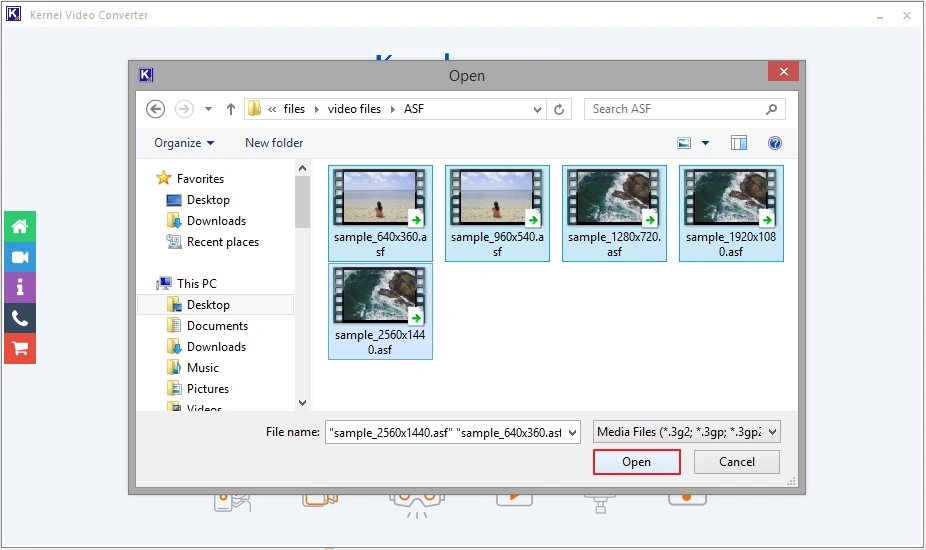Select sample_1920x1080.asf thumbnail
The width and height of the screenshot is (926, 550).
tap(731, 213)
